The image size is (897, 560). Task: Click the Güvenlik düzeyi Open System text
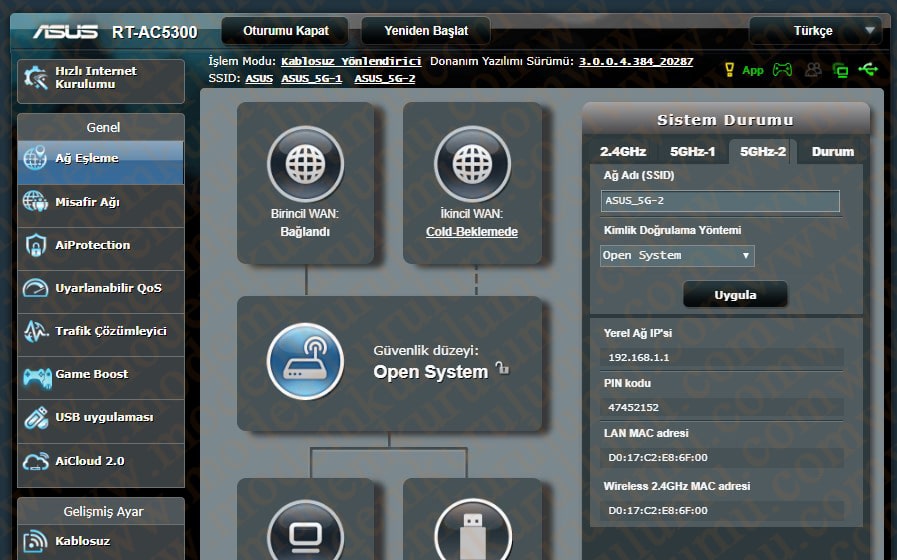tap(430, 372)
